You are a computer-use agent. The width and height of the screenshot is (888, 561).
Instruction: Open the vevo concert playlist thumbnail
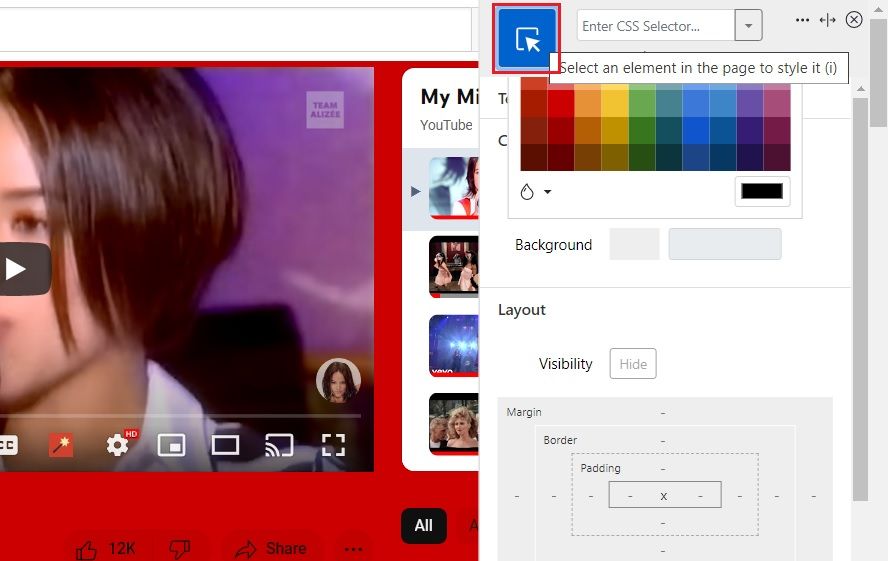pos(454,345)
